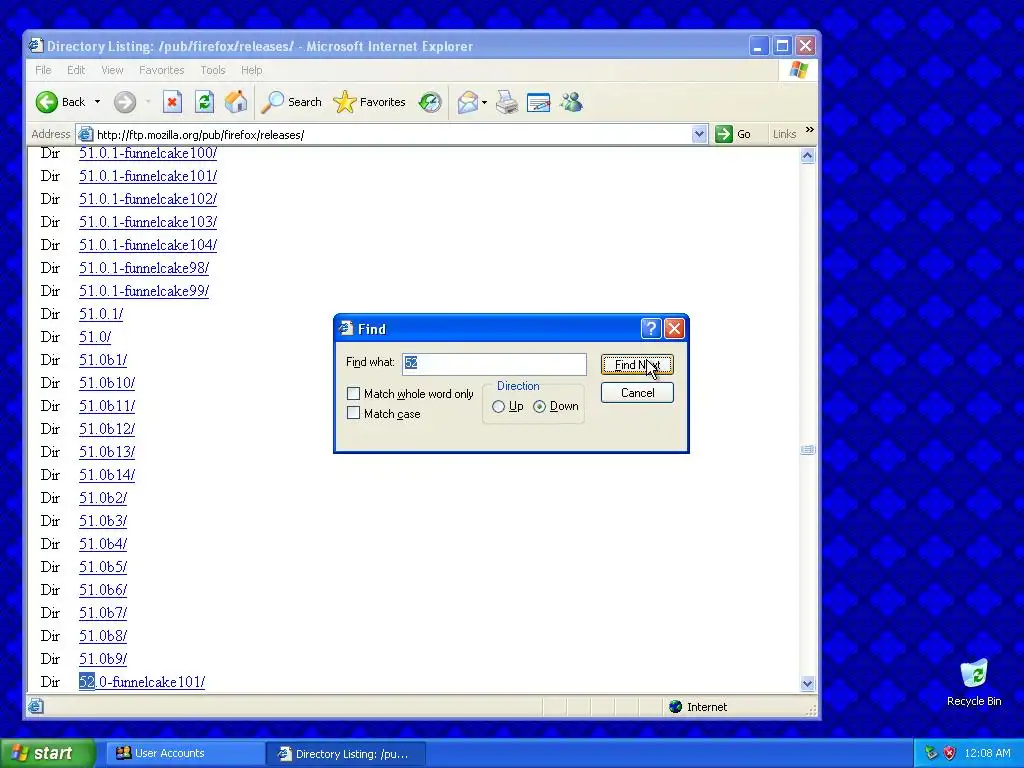This screenshot has width=1024, height=768.
Task: Open the 51.0.1-funnelcake100/ link
Action: tap(148, 153)
